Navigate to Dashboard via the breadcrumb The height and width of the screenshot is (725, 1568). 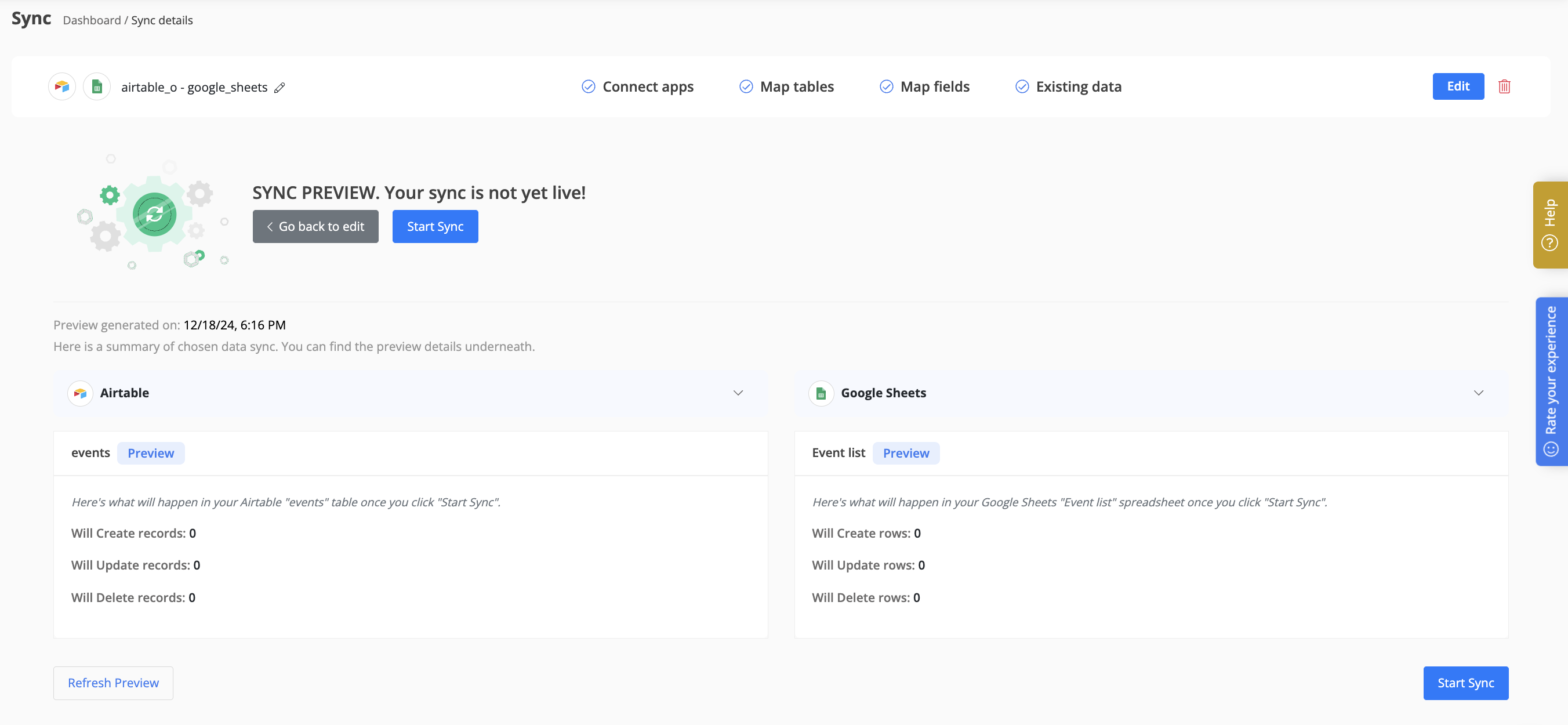92,21
